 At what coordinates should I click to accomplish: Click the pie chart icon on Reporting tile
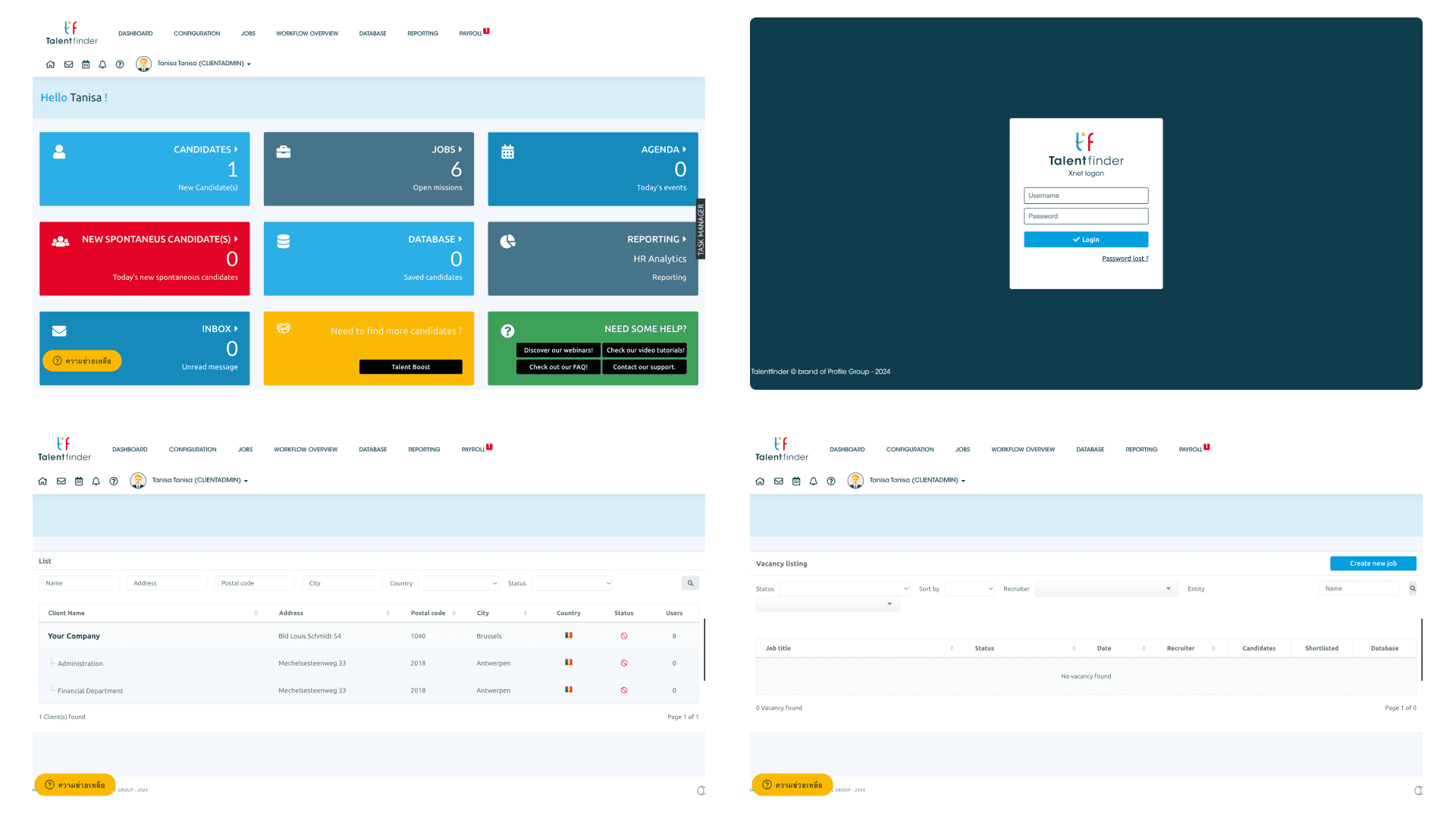click(x=507, y=241)
